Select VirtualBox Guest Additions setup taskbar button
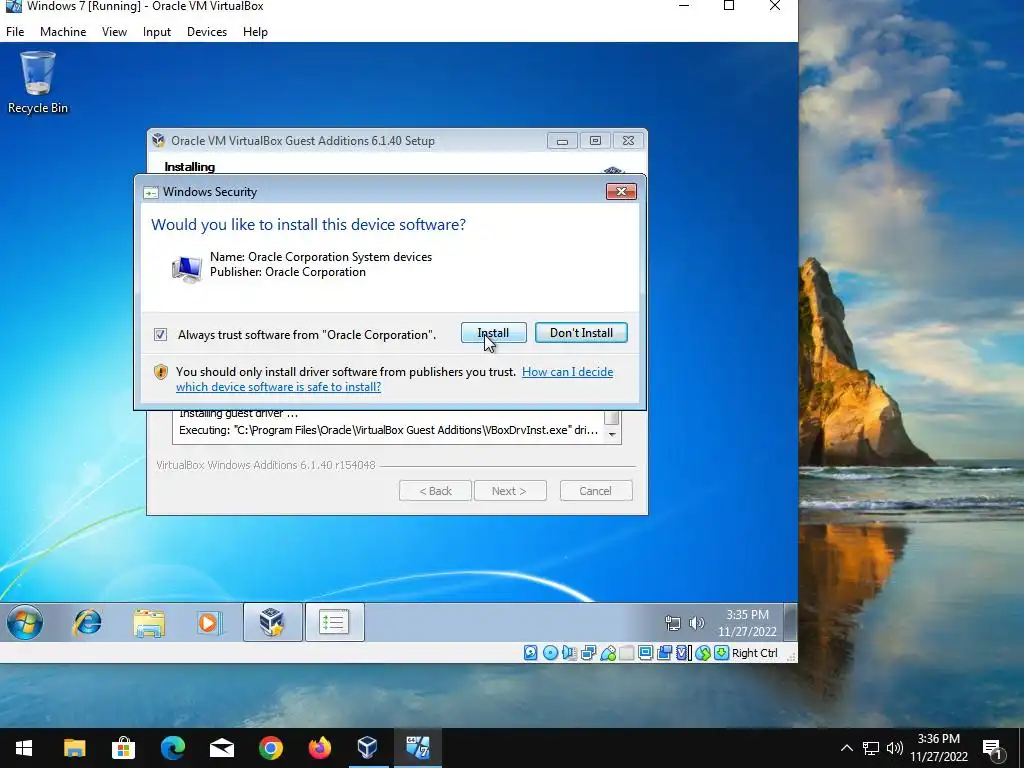 tap(272, 622)
